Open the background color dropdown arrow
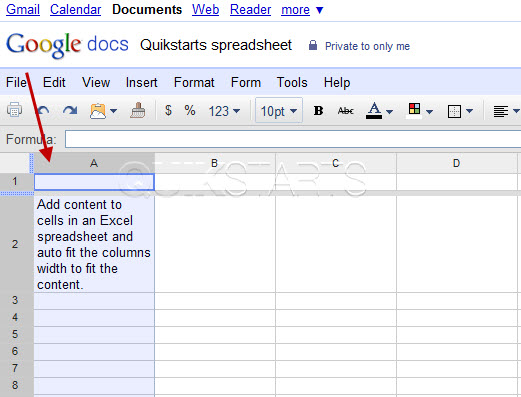 430,111
